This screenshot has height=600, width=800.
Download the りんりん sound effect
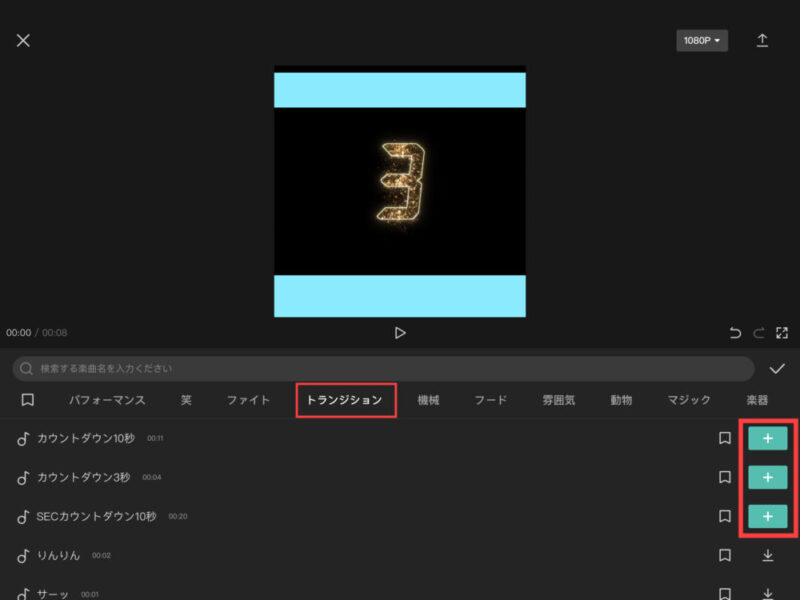[x=768, y=556]
